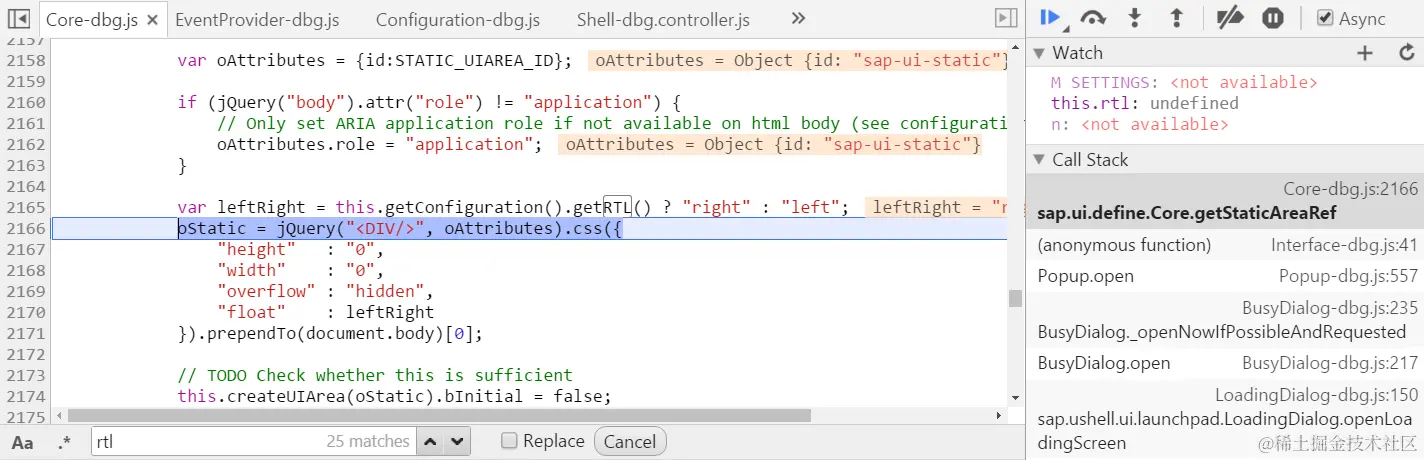The height and width of the screenshot is (460, 1424).
Task: Click the this.createUIArea(oStatic) code line
Action: point(394,396)
